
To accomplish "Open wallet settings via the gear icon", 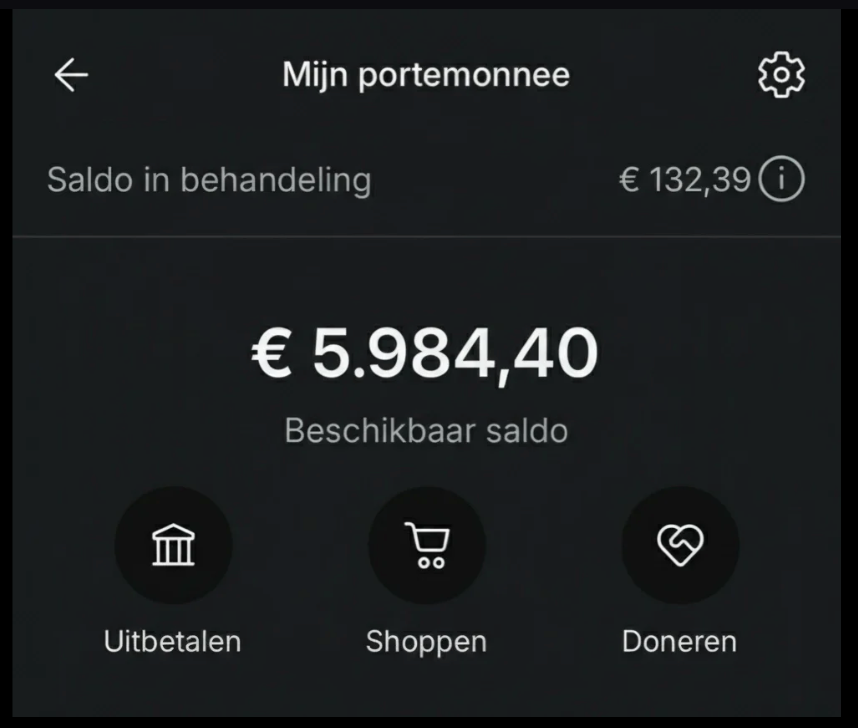I will coord(781,75).
